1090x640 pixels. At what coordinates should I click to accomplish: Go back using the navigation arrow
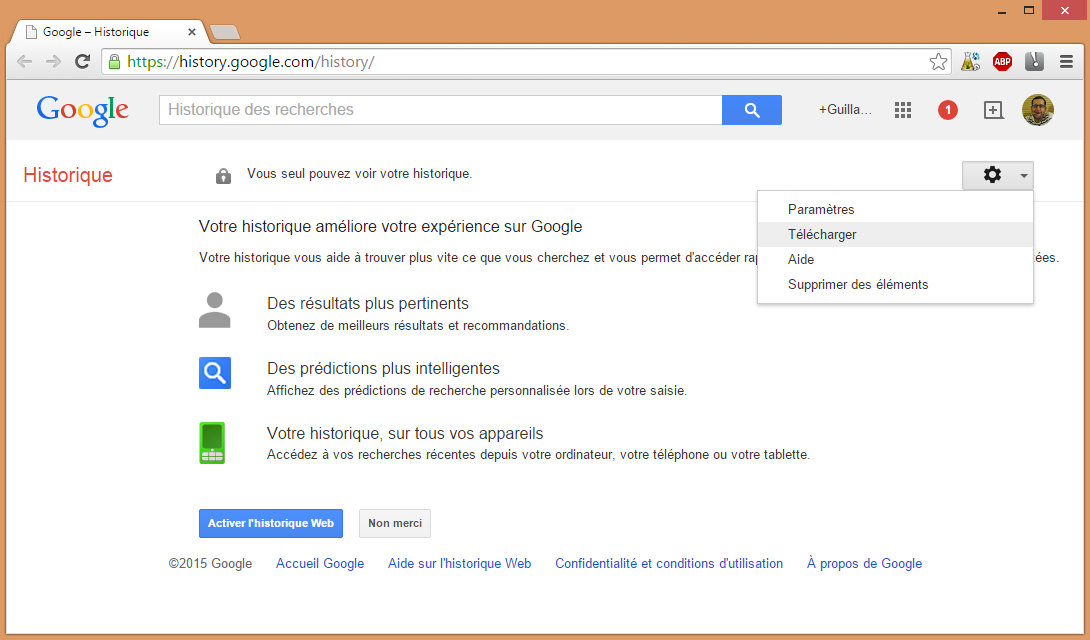pyautogui.click(x=24, y=61)
